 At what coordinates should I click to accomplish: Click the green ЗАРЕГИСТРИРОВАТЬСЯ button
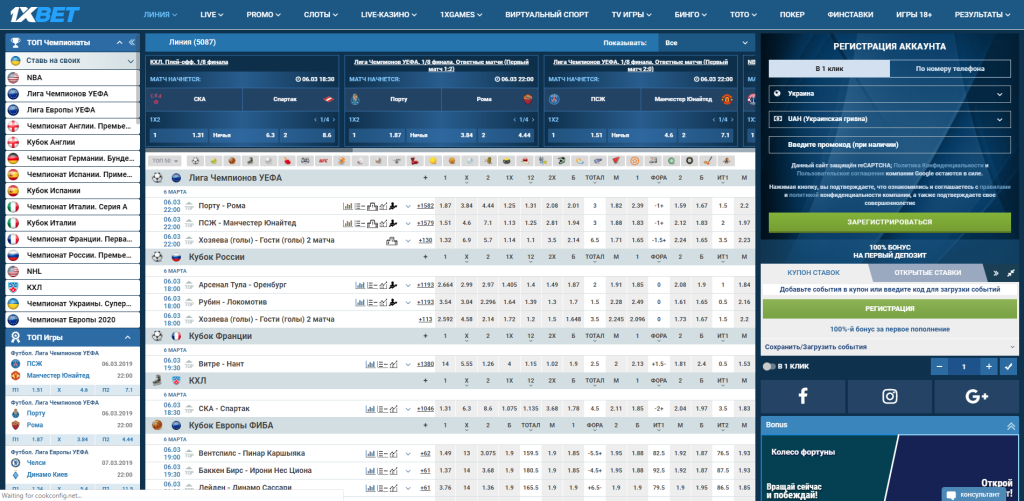tap(889, 222)
